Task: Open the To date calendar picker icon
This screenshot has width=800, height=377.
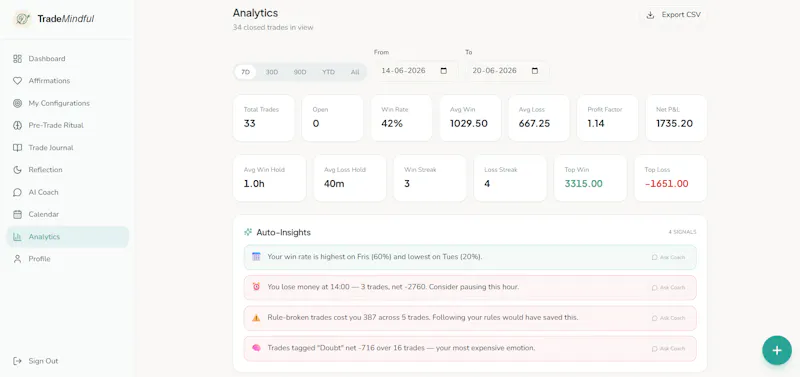Action: pyautogui.click(x=535, y=71)
